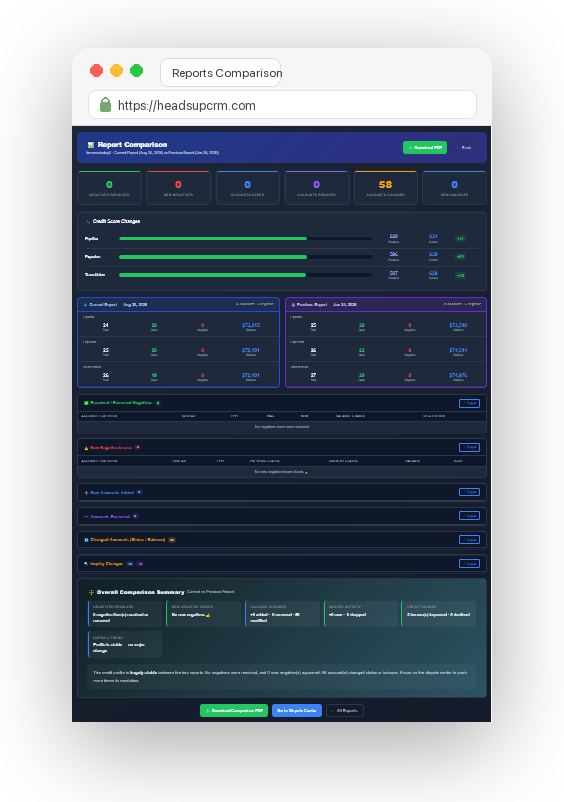Toggle the Changed Accounts section
This screenshot has width=564, height=802.
coord(469,540)
